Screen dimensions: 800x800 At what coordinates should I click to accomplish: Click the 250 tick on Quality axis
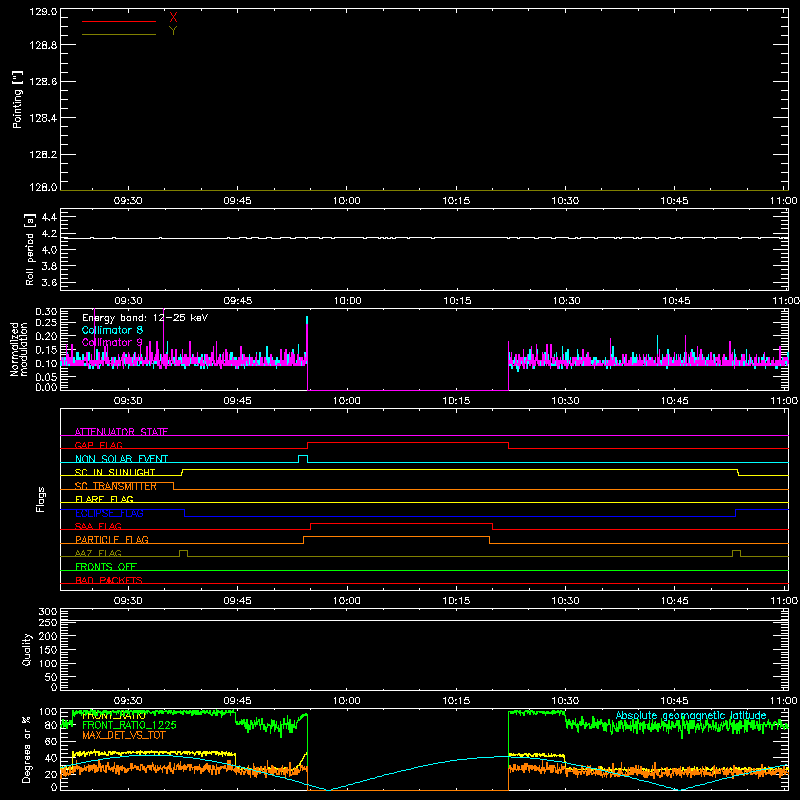click(47, 623)
